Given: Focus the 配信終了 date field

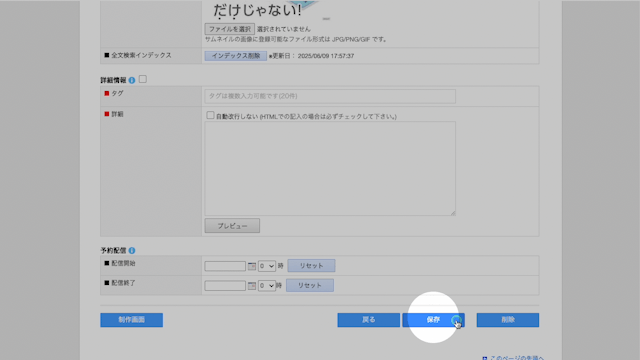Looking at the screenshot, I should [x=225, y=286].
